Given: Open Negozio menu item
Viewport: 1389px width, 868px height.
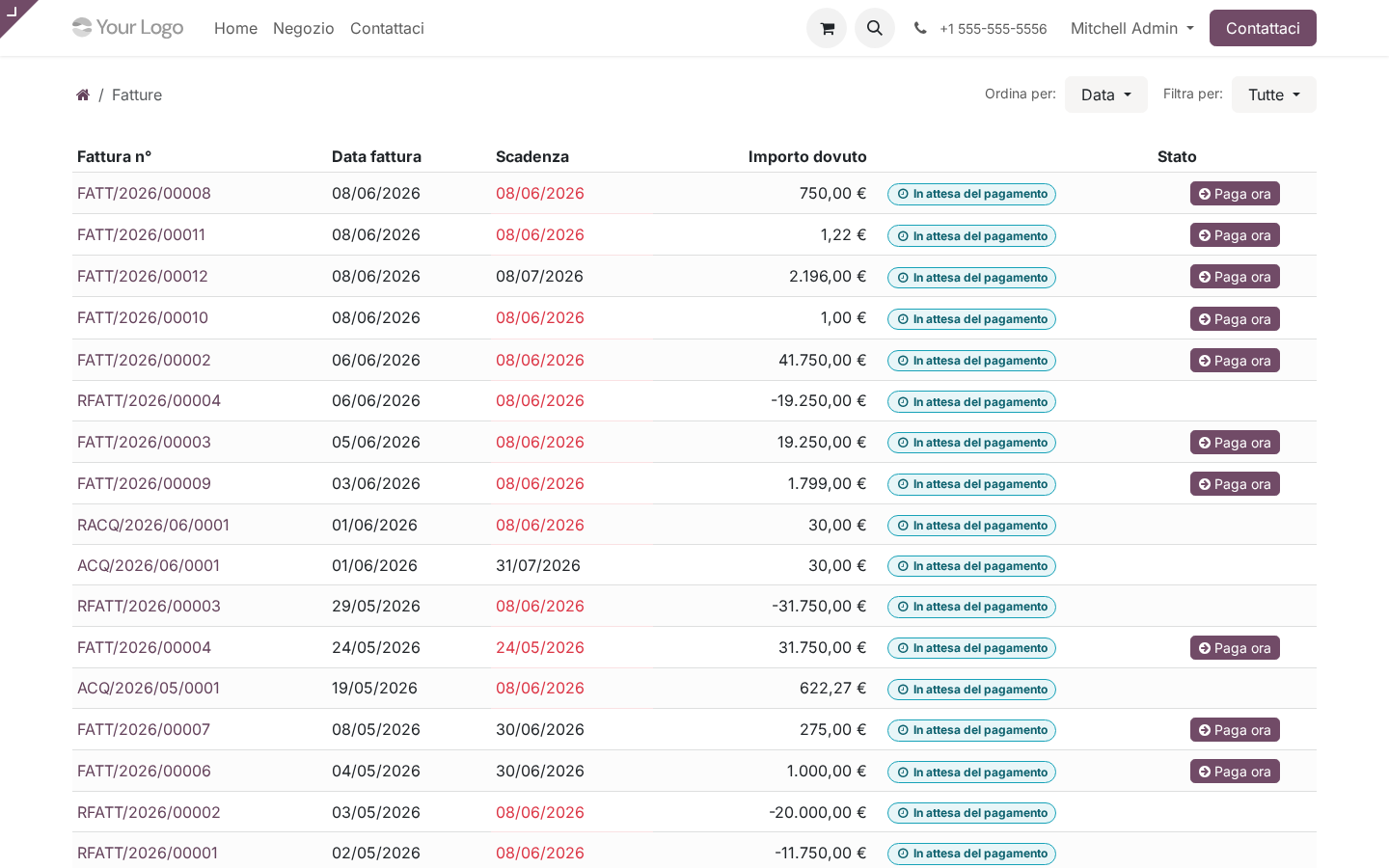Looking at the screenshot, I should [304, 28].
